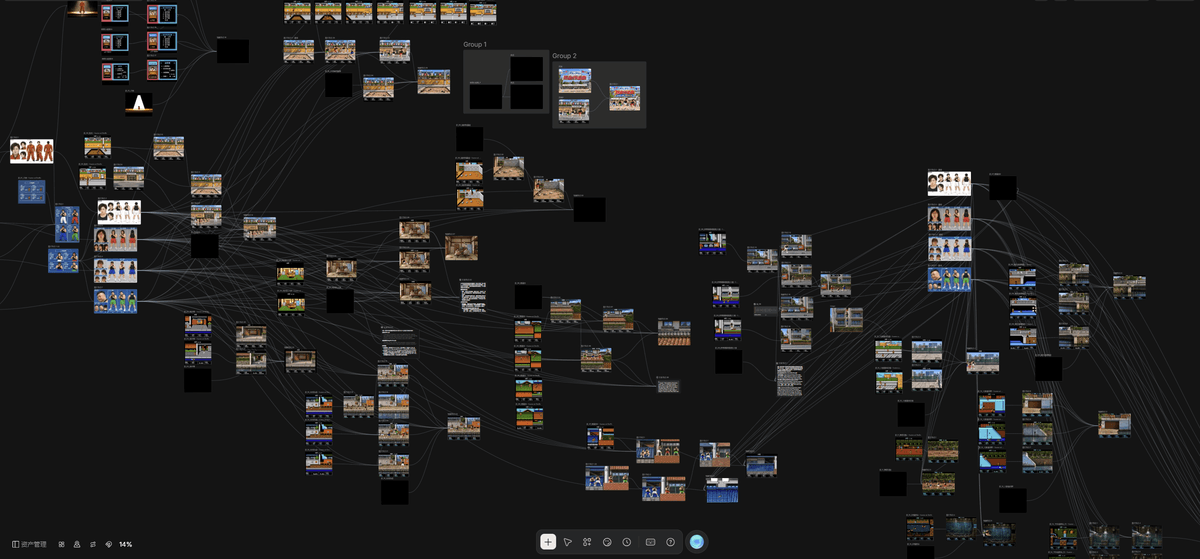
Task: Open the 资产管理 asset panel
Action: click(x=29, y=544)
